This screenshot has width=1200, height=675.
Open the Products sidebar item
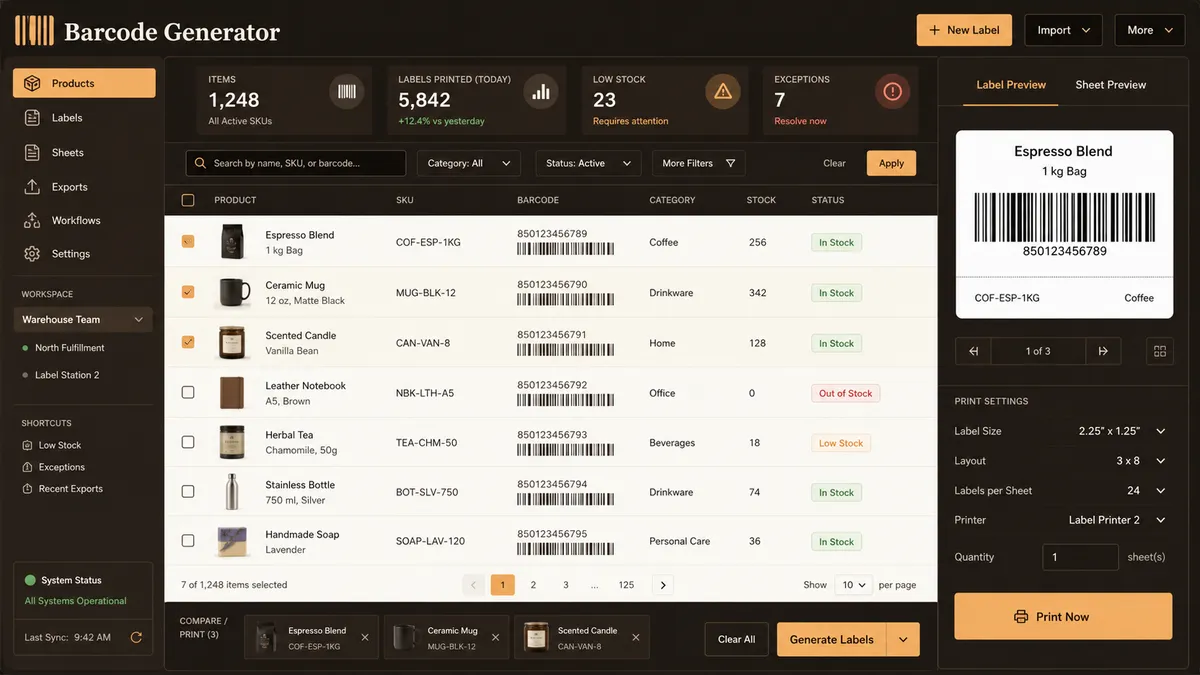[84, 83]
